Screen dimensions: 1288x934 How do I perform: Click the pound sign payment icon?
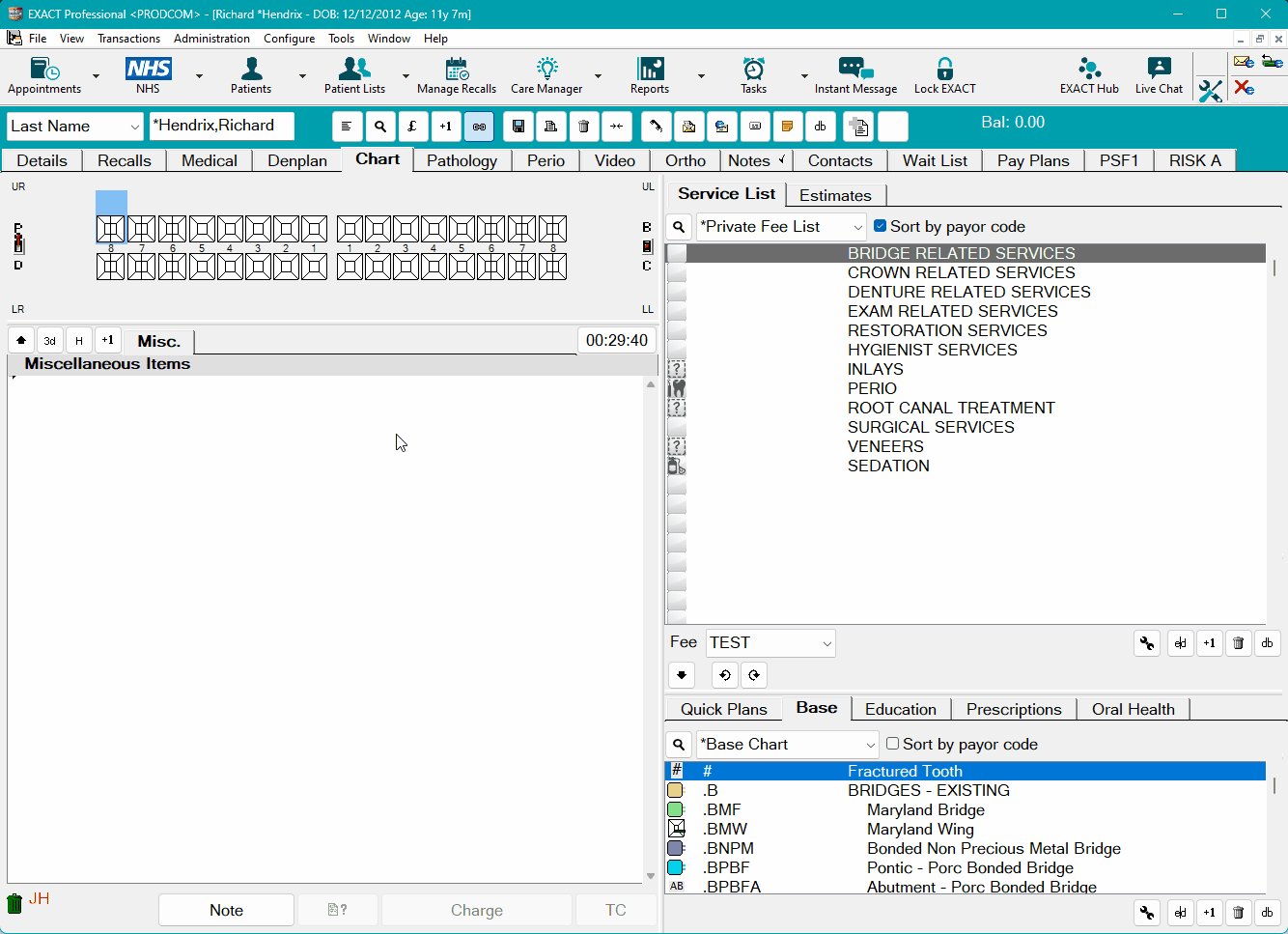pos(413,127)
